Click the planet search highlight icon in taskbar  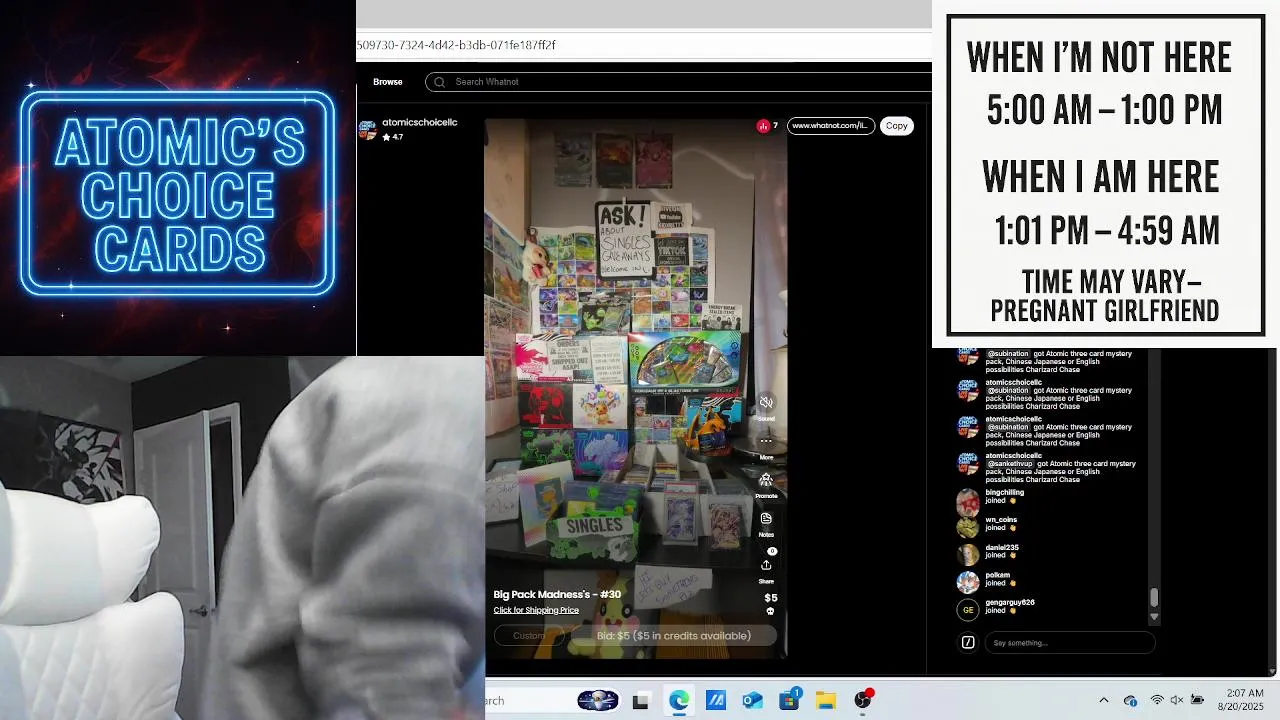[598, 701]
